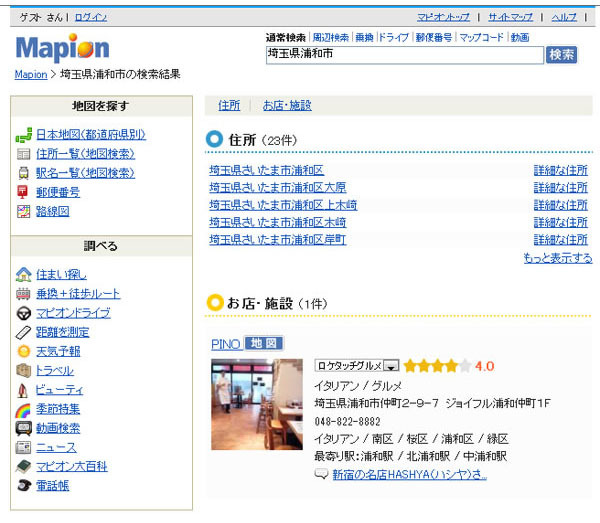This screenshot has height=523, width=600.
Task: Click the search text input field
Action: click(404, 55)
